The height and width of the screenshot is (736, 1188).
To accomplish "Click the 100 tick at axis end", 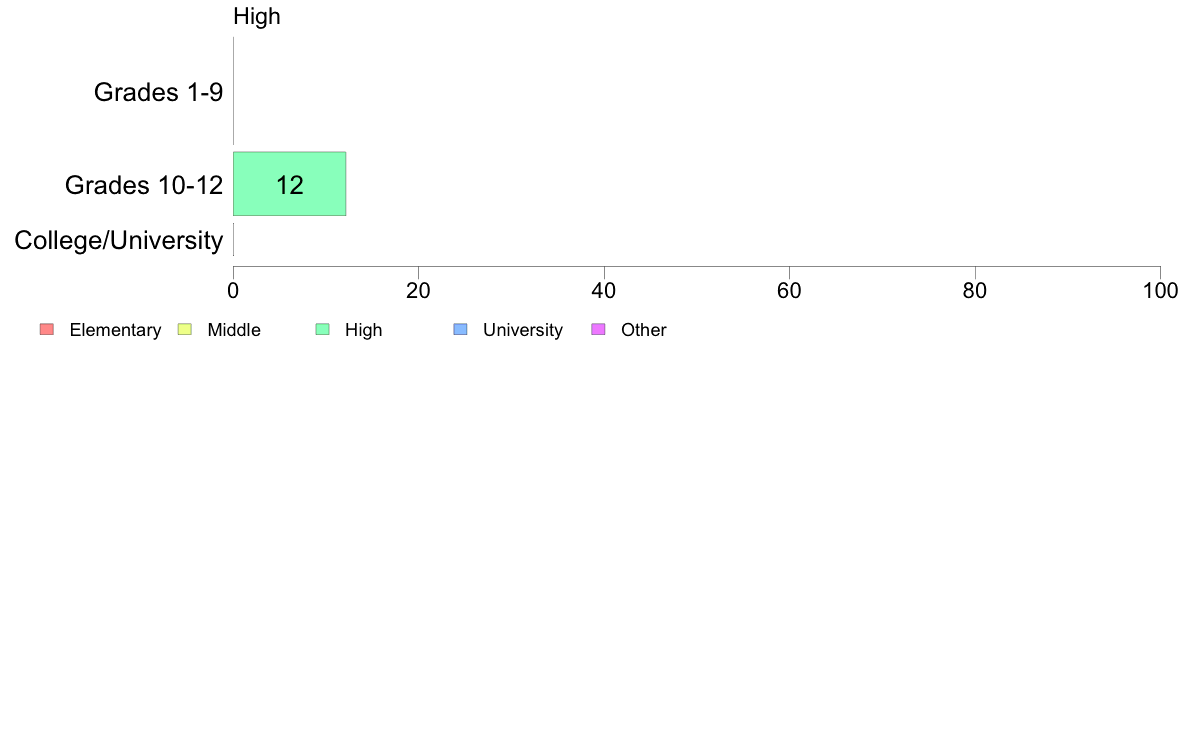I will [1161, 291].
